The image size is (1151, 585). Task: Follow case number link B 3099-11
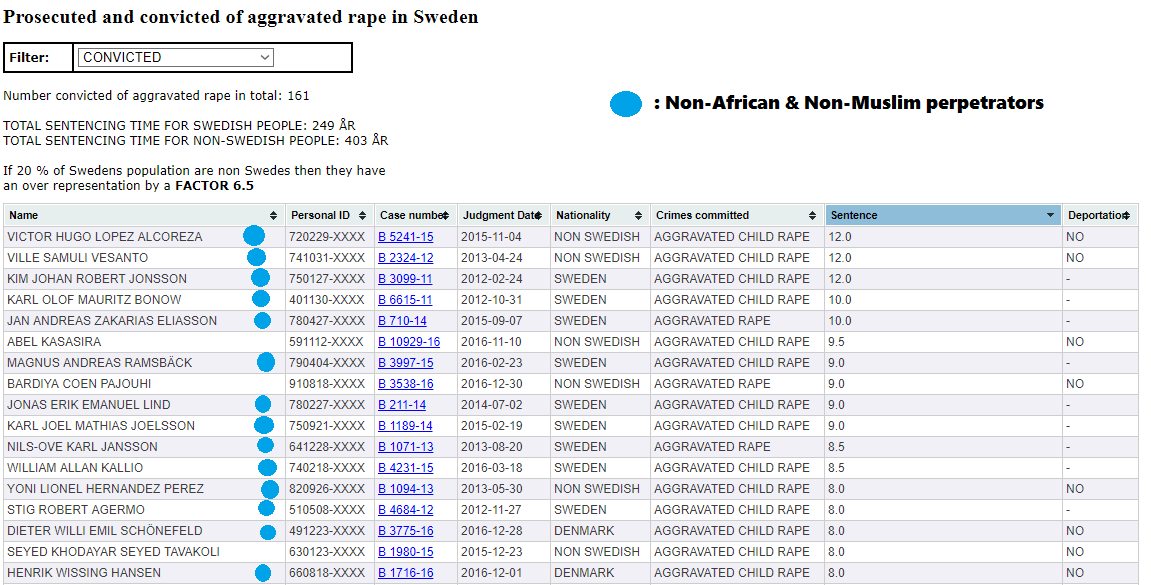pos(405,279)
